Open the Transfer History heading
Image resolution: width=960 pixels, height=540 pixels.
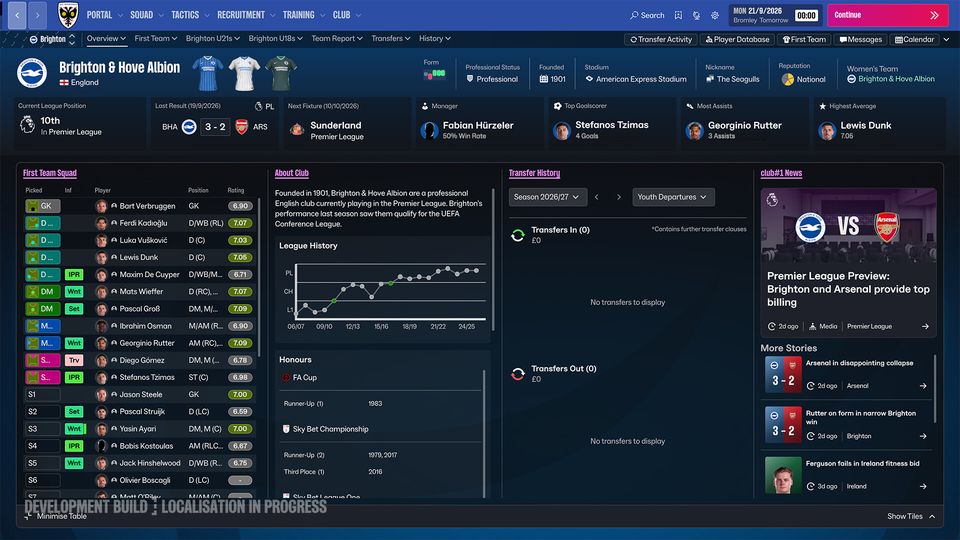click(534, 173)
